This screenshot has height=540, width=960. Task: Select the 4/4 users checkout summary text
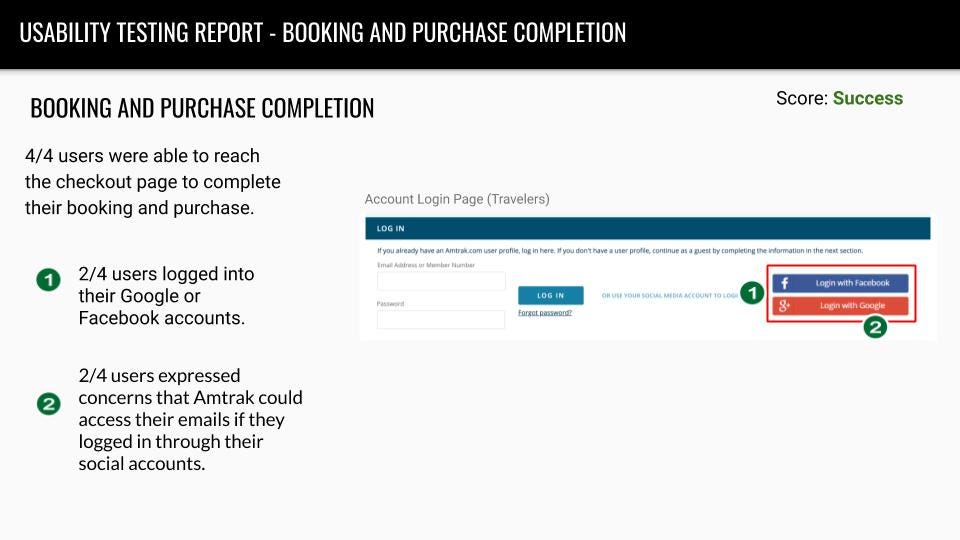152,182
